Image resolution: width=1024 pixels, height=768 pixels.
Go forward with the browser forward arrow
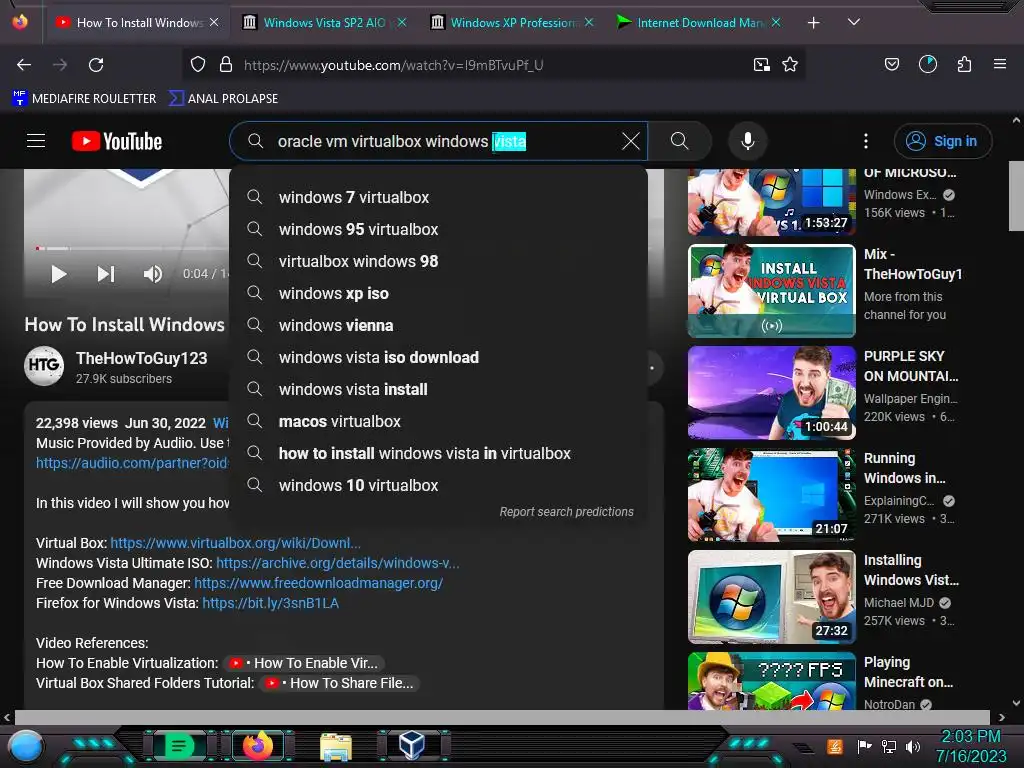click(x=60, y=65)
